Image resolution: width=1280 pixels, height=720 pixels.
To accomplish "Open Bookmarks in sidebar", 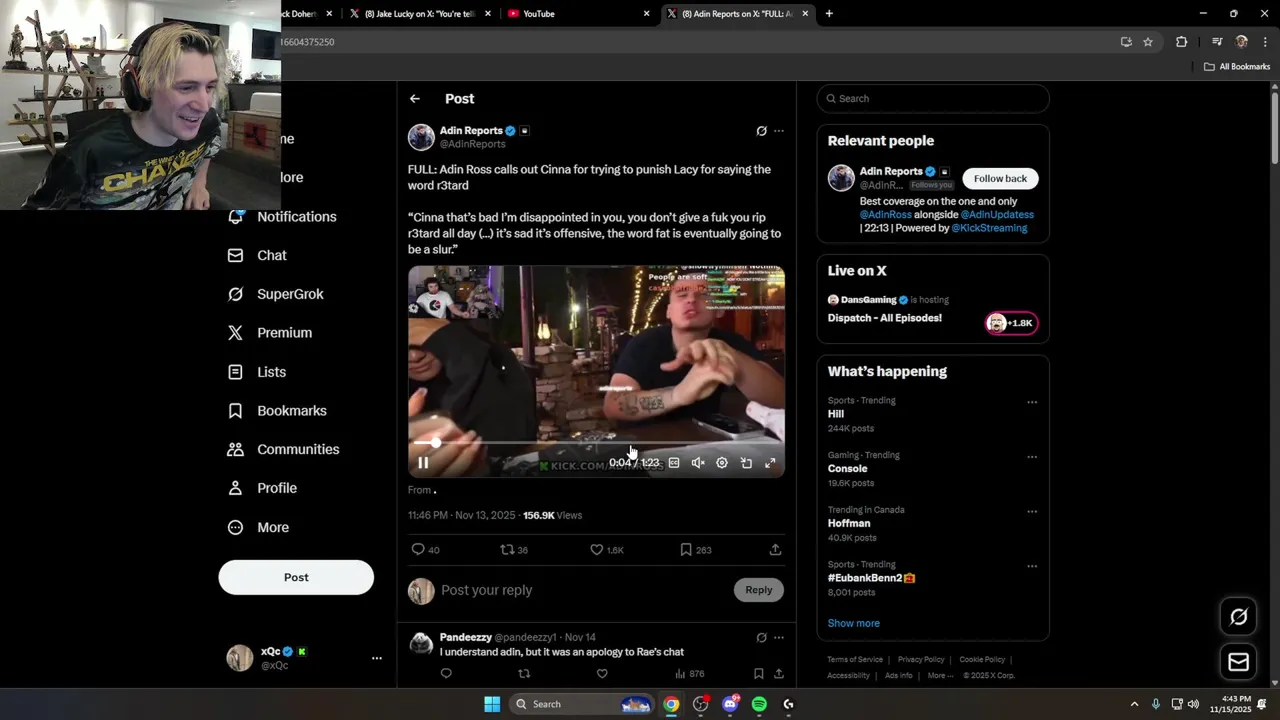I will click(x=277, y=411).
